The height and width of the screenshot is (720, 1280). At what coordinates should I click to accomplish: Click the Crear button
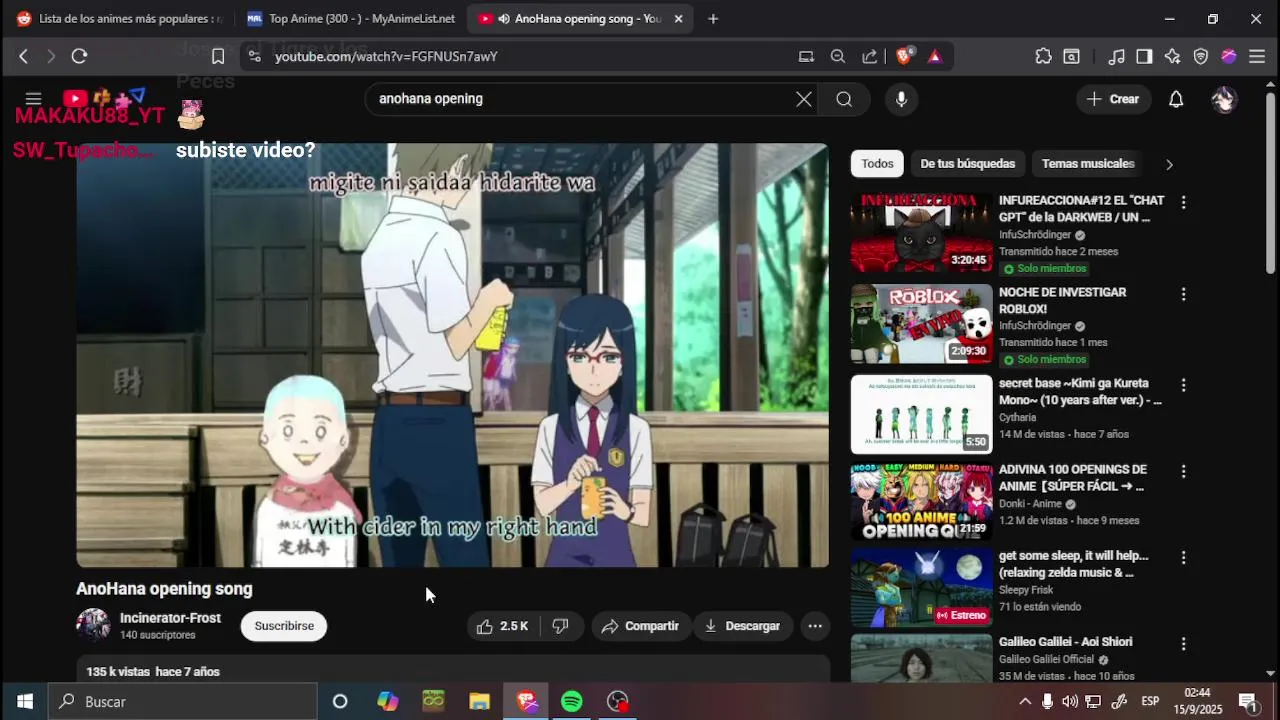click(1113, 99)
